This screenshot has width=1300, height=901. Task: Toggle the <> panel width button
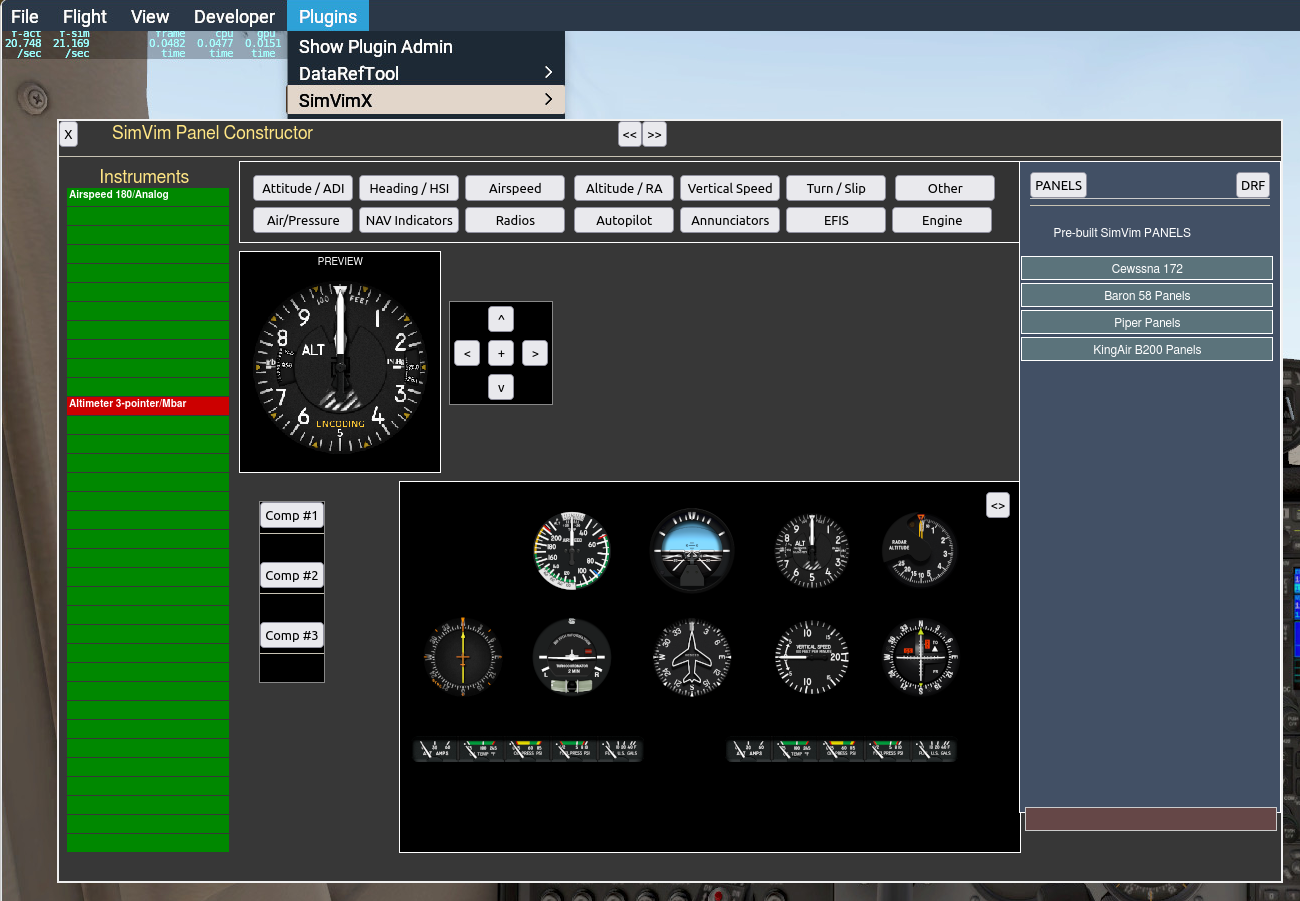pyautogui.click(x=998, y=505)
